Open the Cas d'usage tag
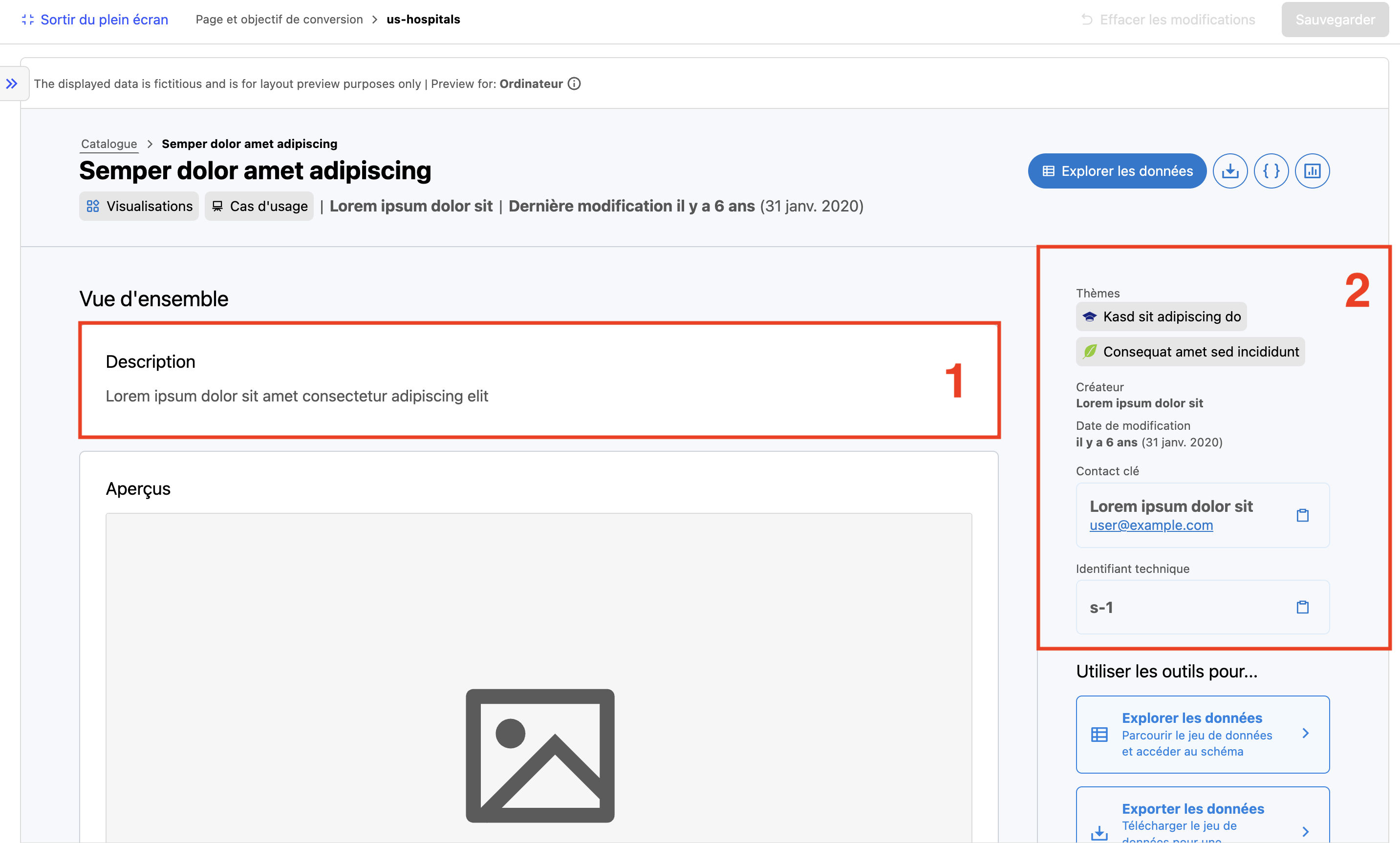This screenshot has width=1400, height=843. tap(259, 206)
